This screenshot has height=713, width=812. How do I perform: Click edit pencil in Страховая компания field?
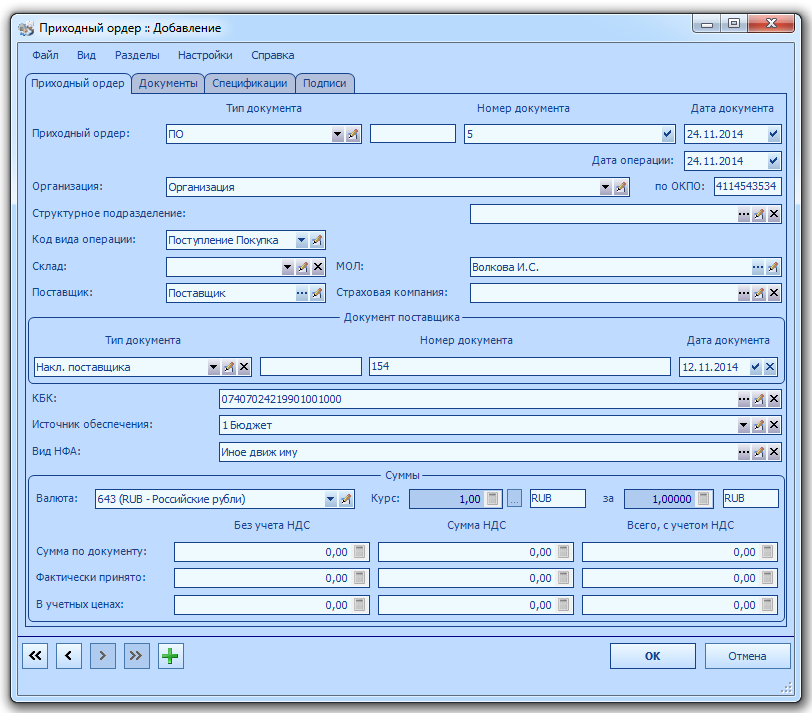[x=759, y=294]
